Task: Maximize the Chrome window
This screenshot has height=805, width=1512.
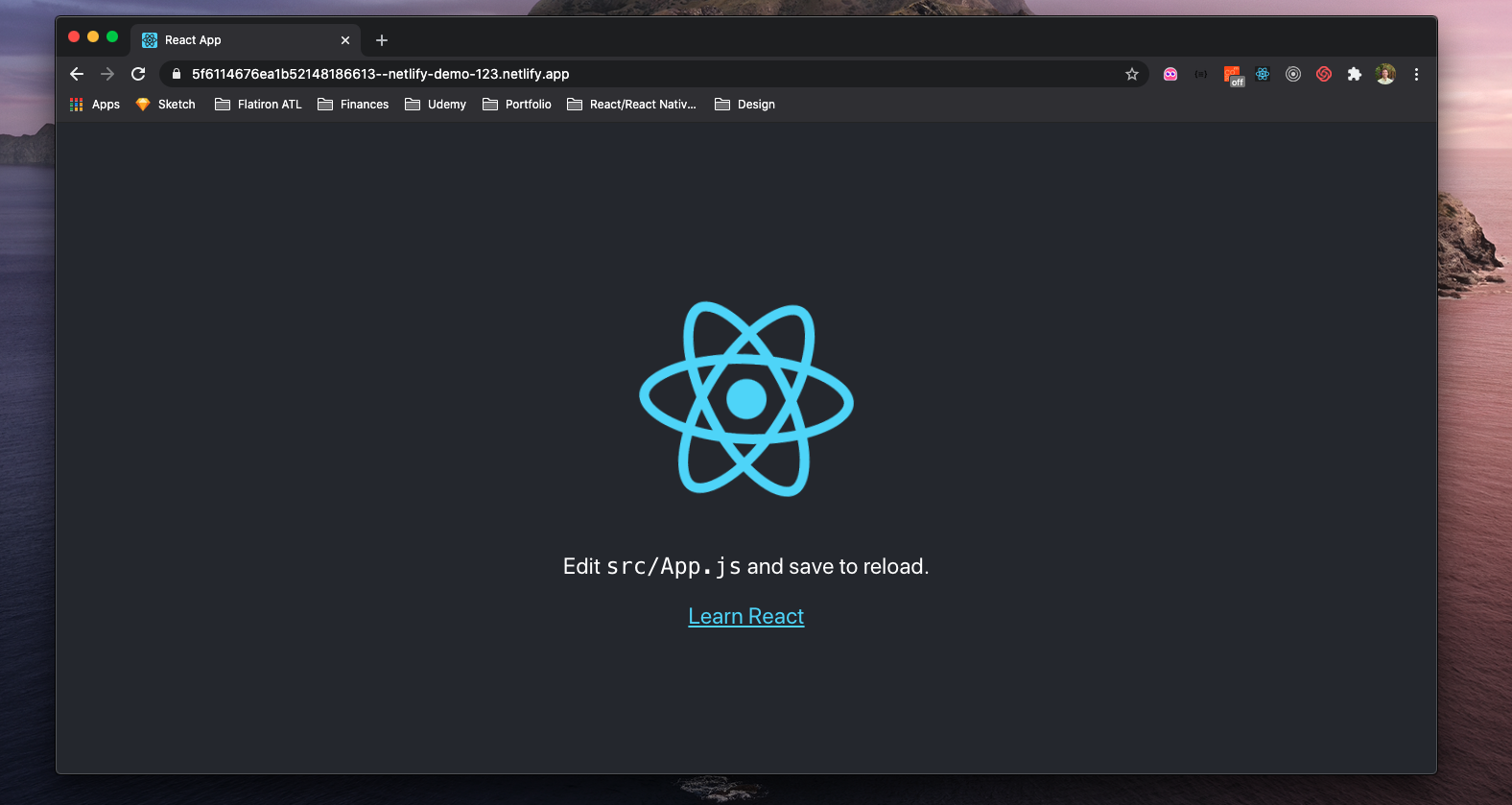Action: click(112, 36)
